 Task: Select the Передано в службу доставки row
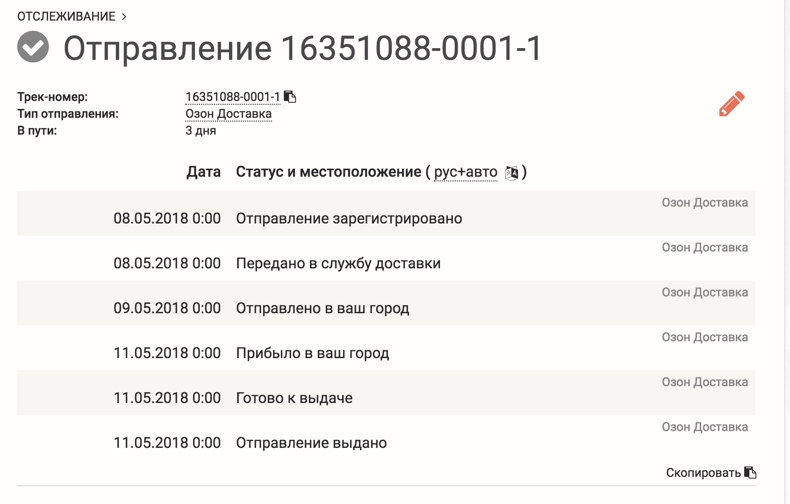(x=386, y=258)
